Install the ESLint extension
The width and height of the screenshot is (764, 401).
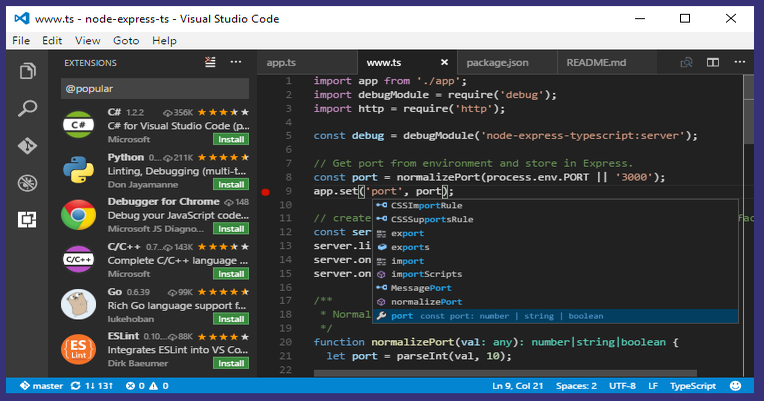[x=231, y=363]
